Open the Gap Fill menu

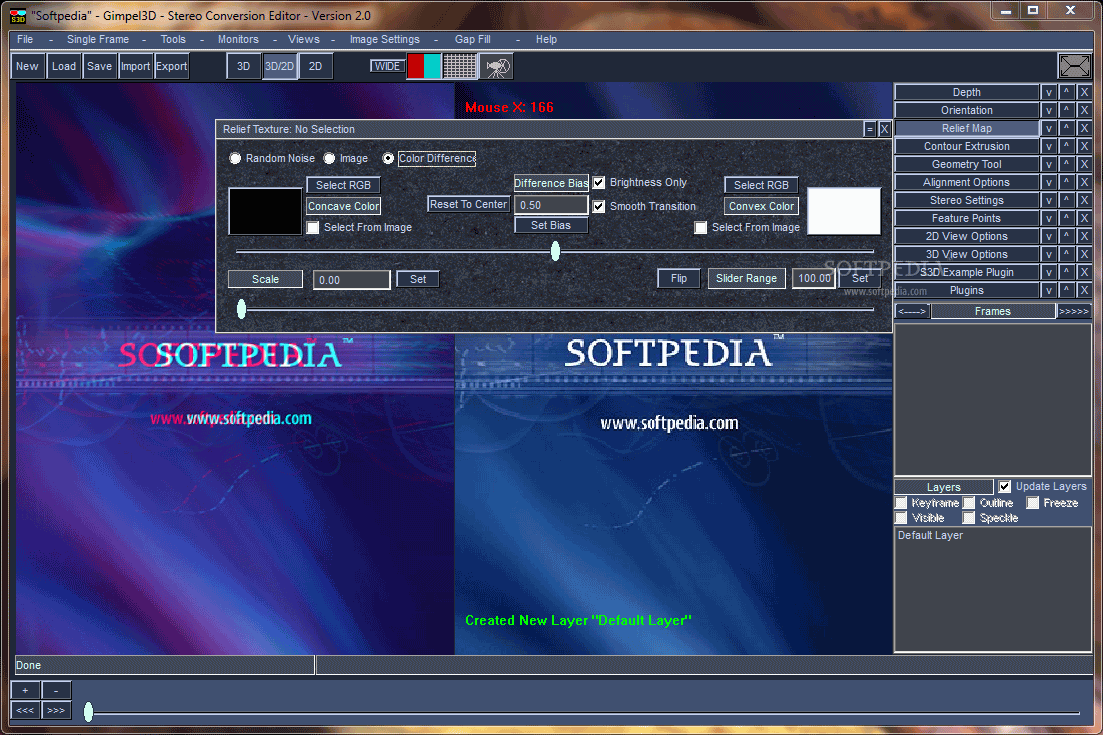[473, 39]
